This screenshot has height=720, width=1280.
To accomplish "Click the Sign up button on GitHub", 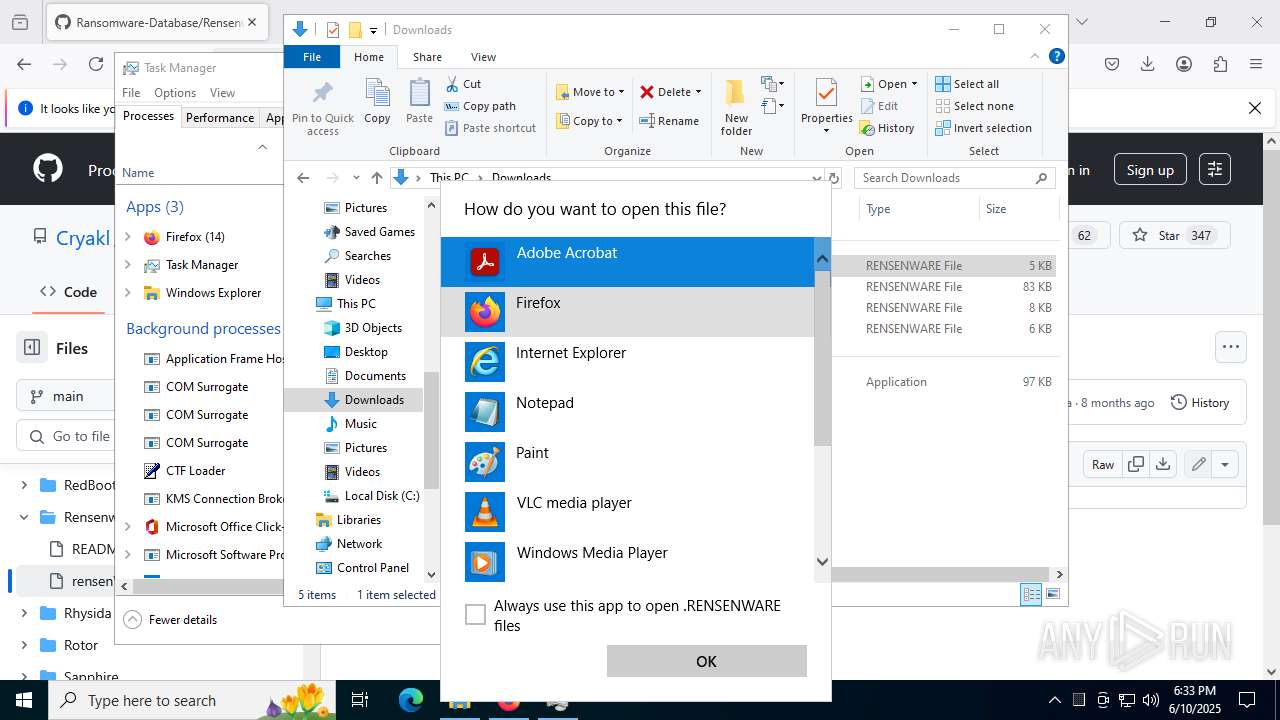I will tap(1150, 170).
